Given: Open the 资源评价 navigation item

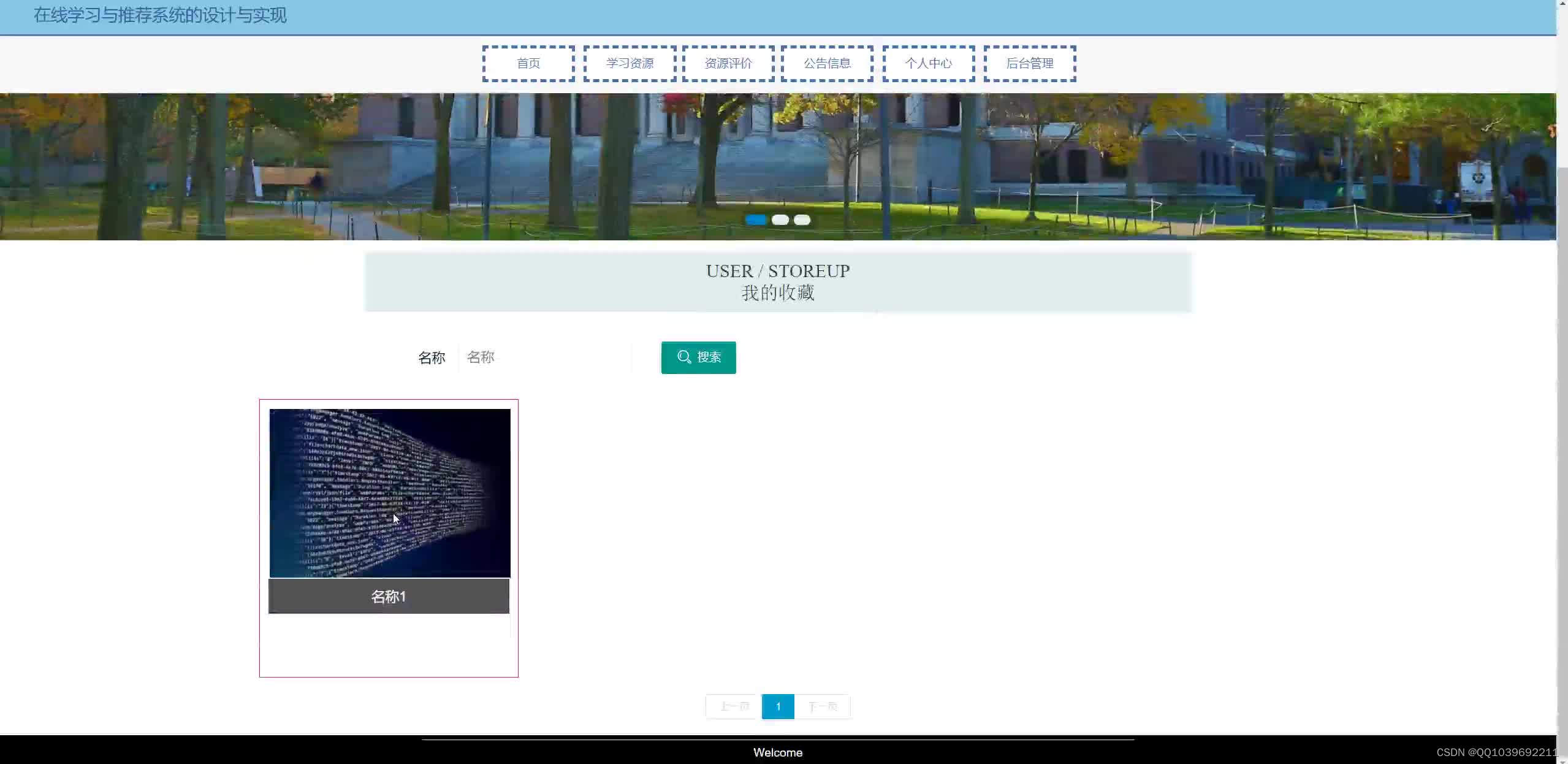Looking at the screenshot, I should click(x=727, y=63).
